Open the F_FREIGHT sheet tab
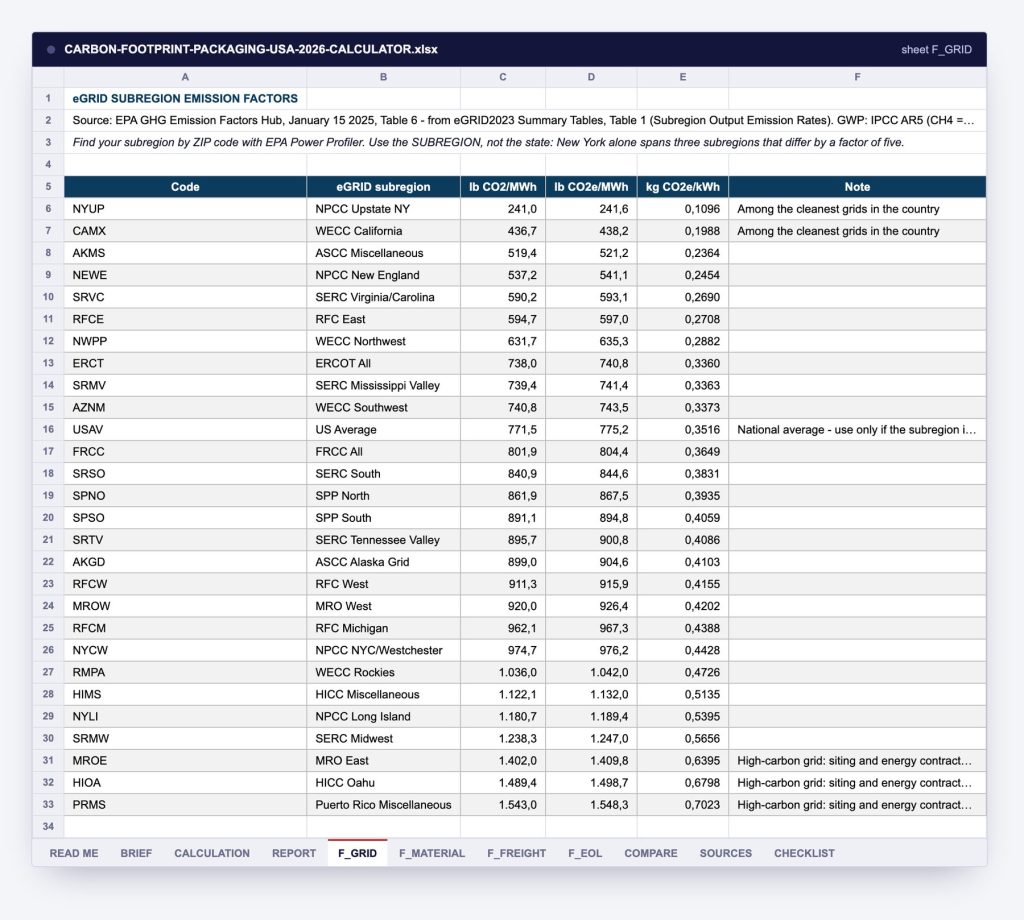 517,853
